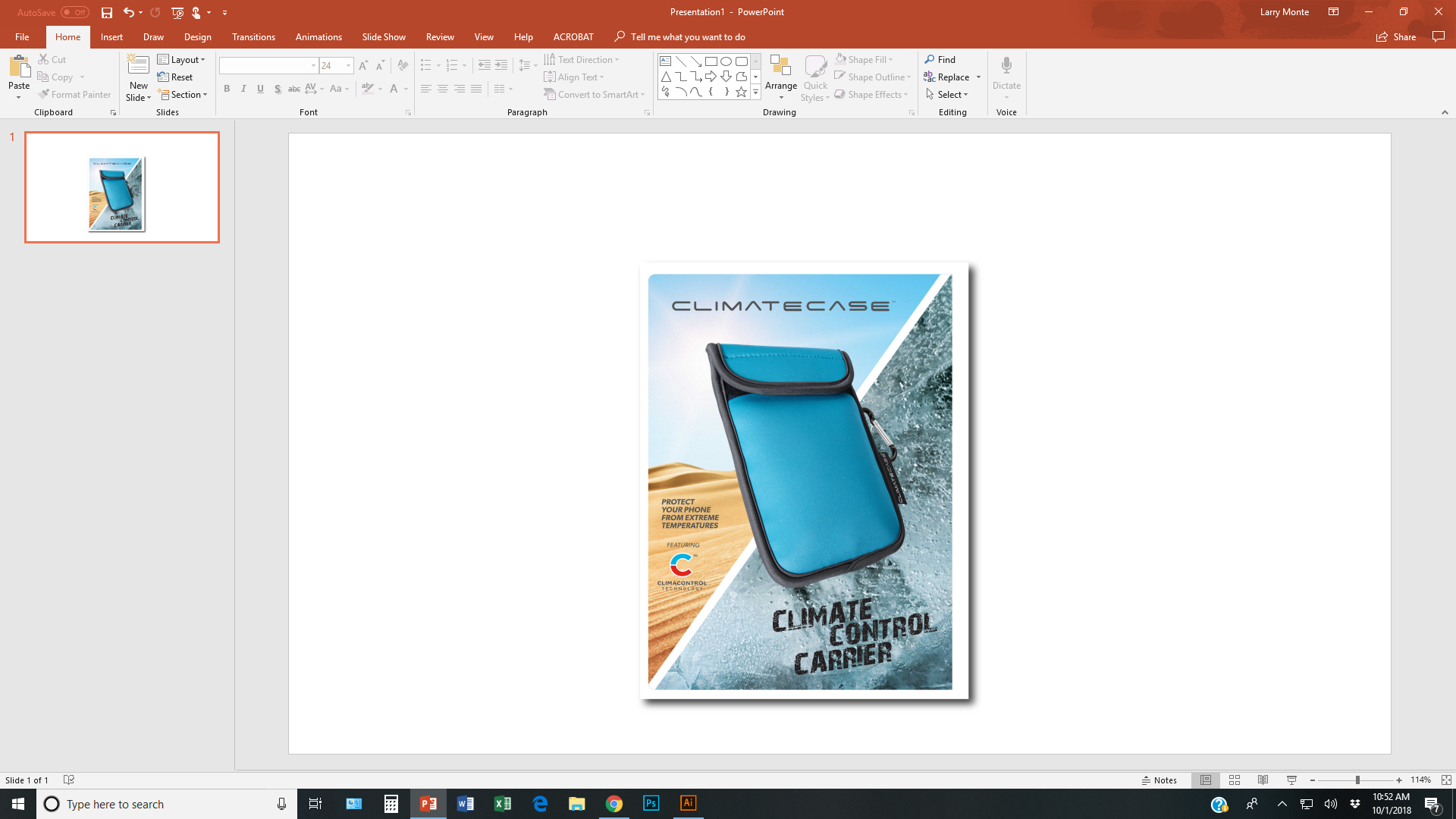Open the Section dropdown
Screen dimensions: 1456x819
(x=183, y=94)
